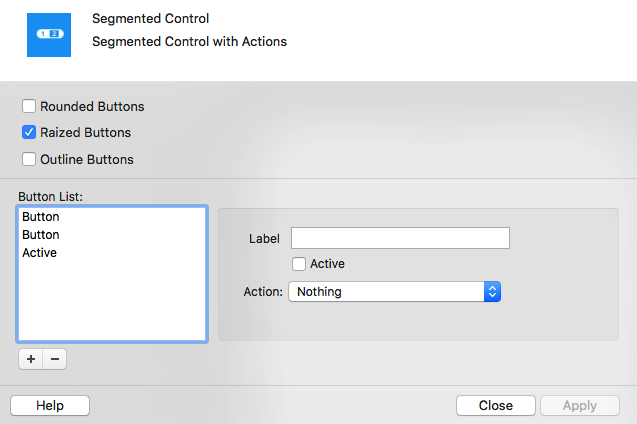
Task: Add a new button with the plus icon
Action: pyautogui.click(x=30, y=359)
